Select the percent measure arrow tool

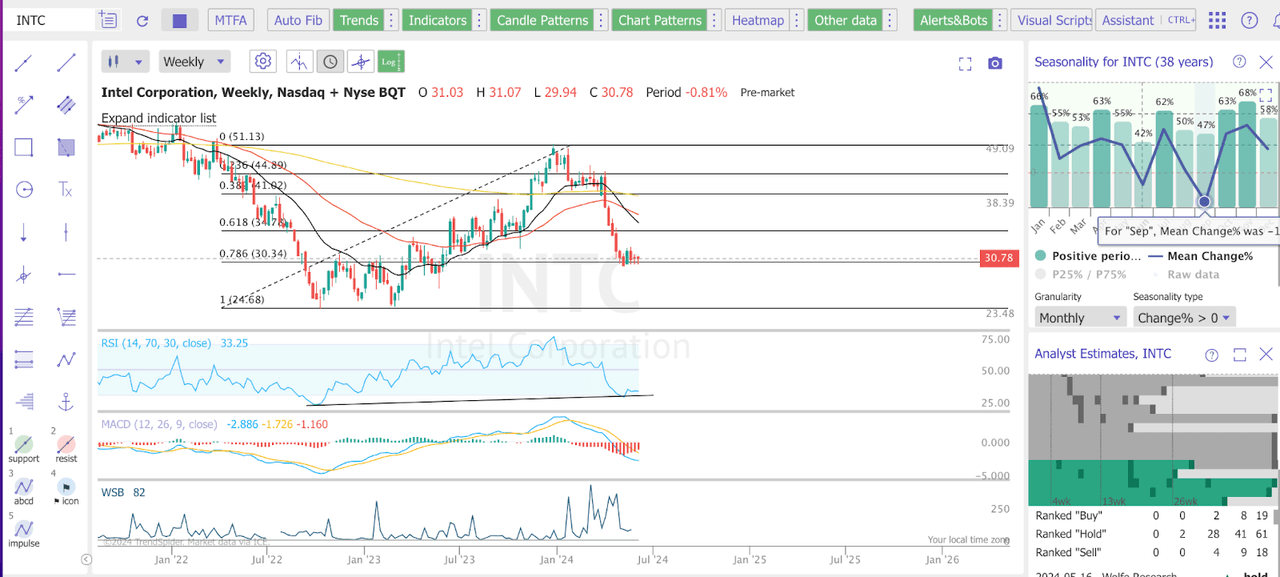tap(24, 104)
